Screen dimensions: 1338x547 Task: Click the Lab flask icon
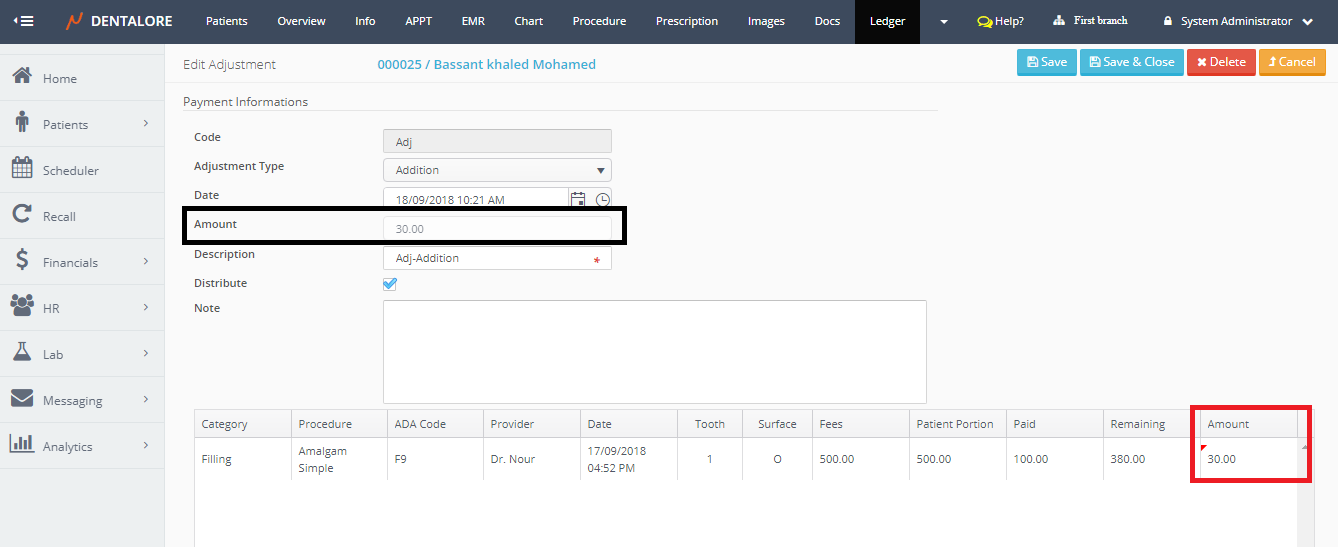point(21,353)
